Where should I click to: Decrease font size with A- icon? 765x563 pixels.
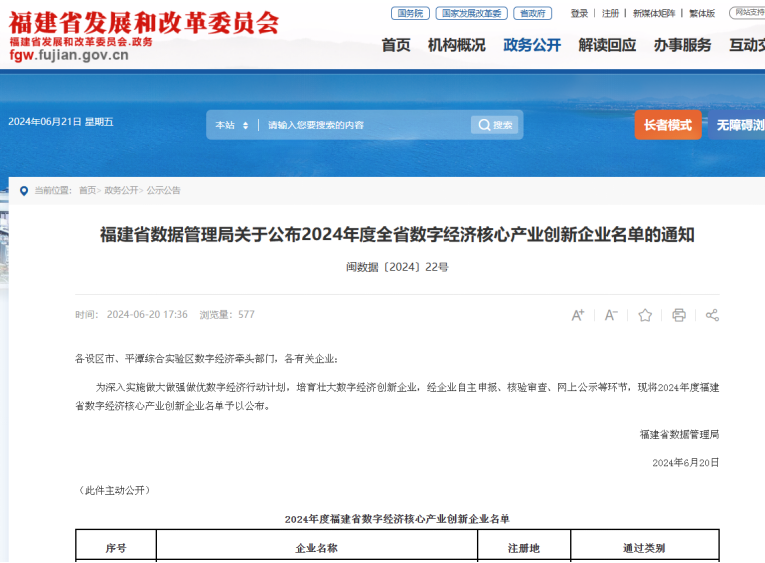pyautogui.click(x=611, y=315)
